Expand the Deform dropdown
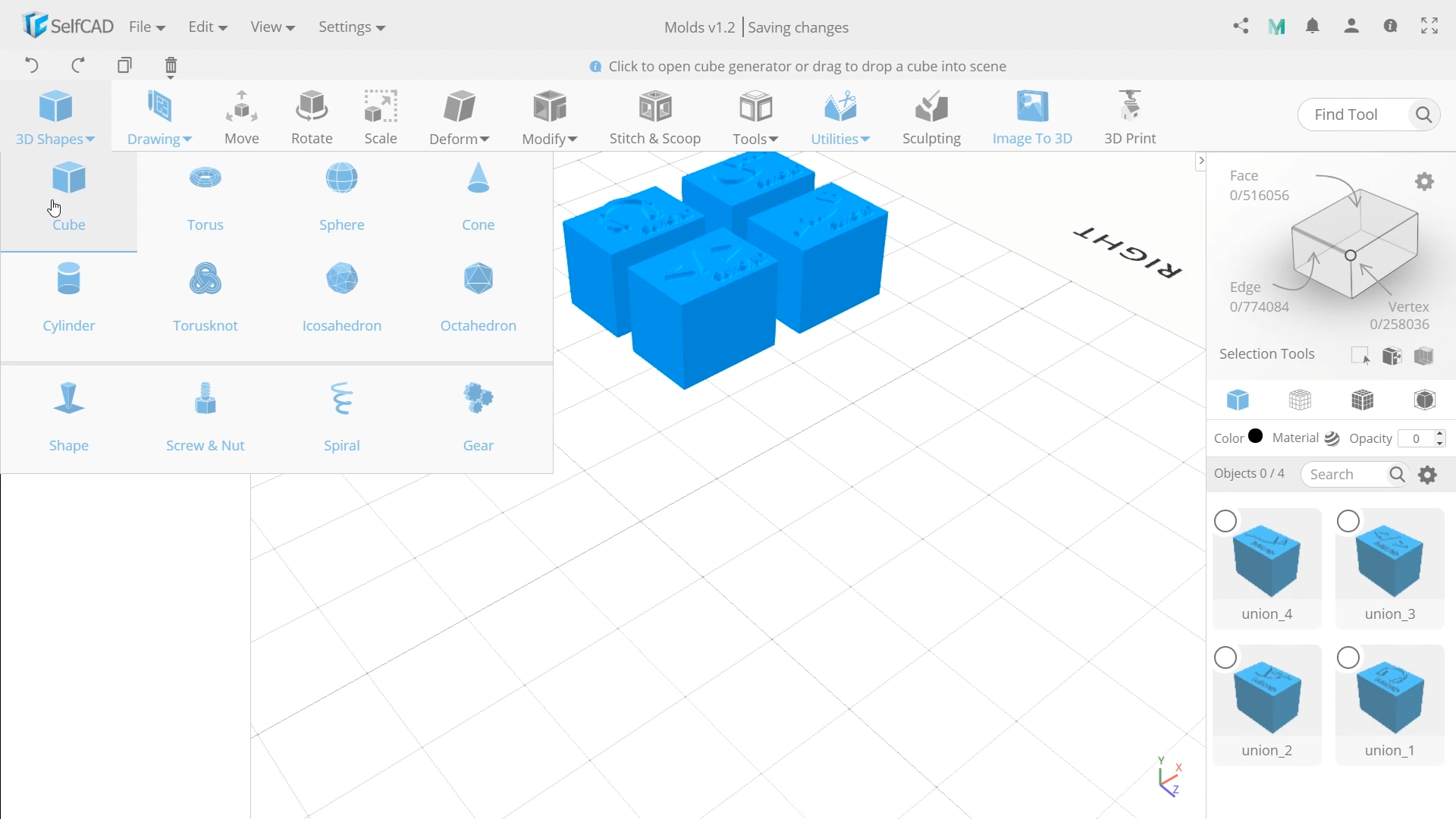 tap(460, 139)
